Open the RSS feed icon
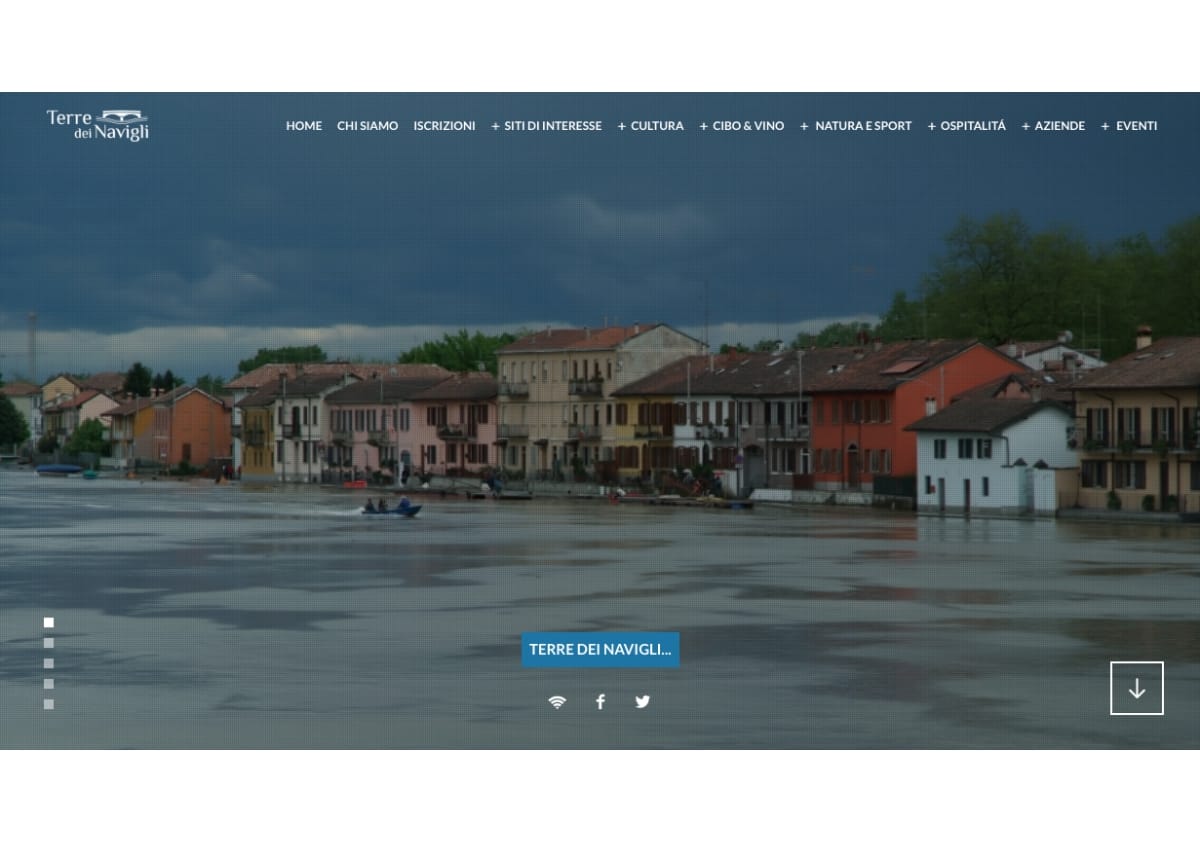1200x843 pixels. (557, 702)
